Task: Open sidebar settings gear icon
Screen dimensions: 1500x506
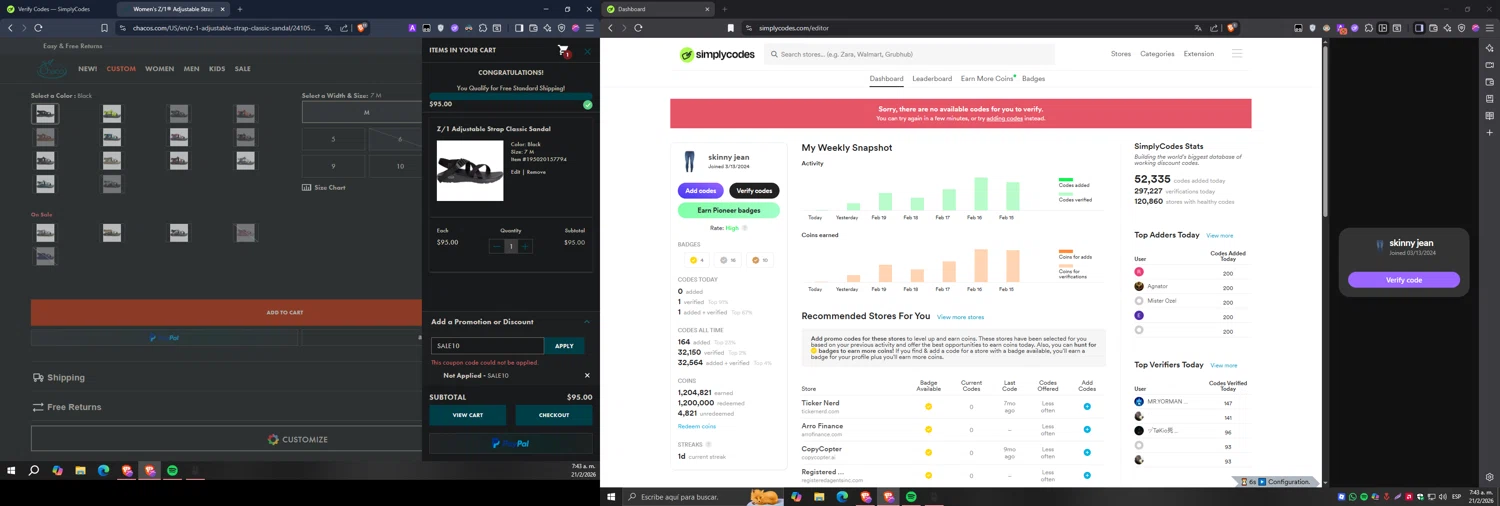Action: [x=1489, y=478]
